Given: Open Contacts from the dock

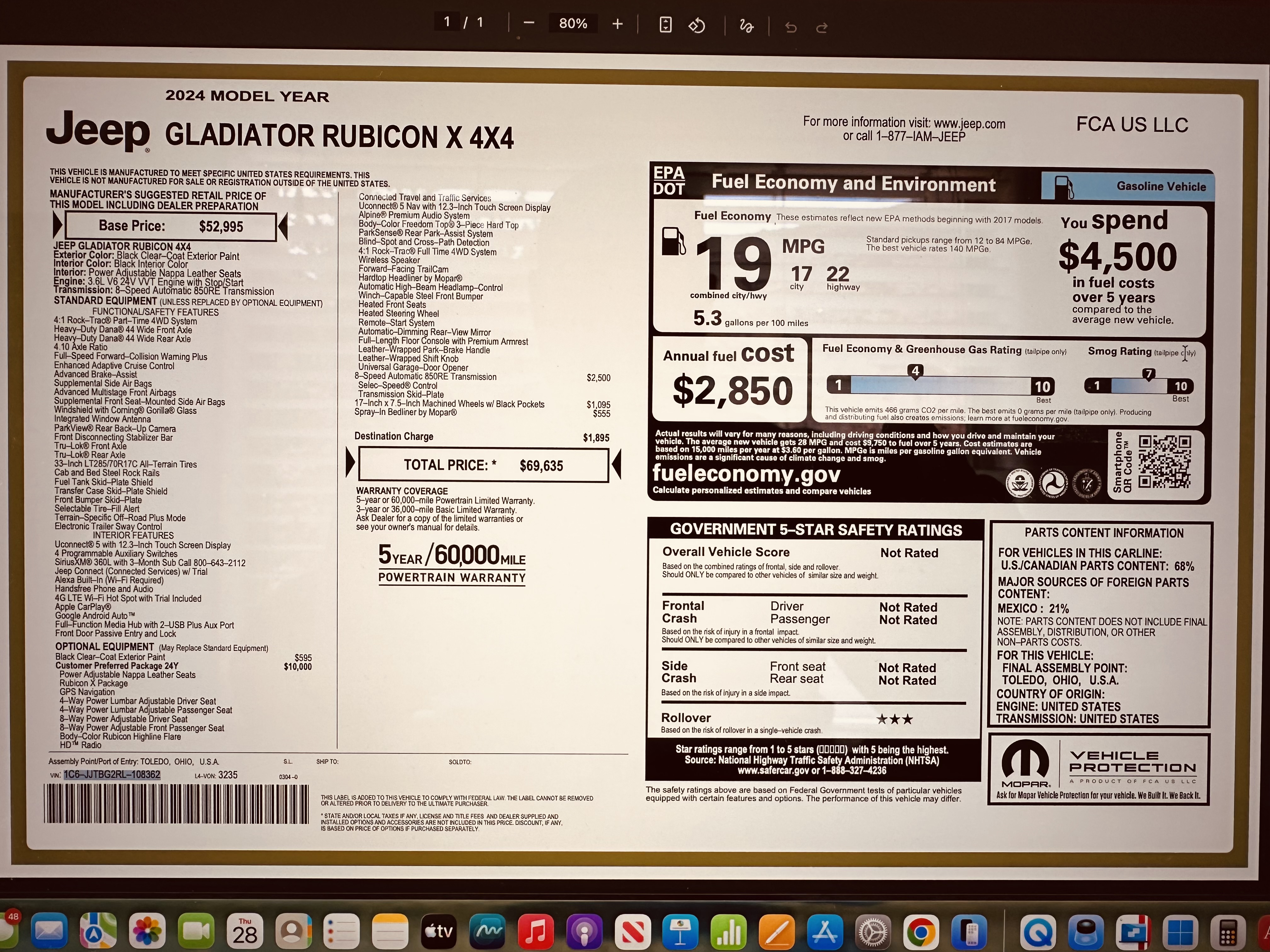Looking at the screenshot, I should 293,931.
